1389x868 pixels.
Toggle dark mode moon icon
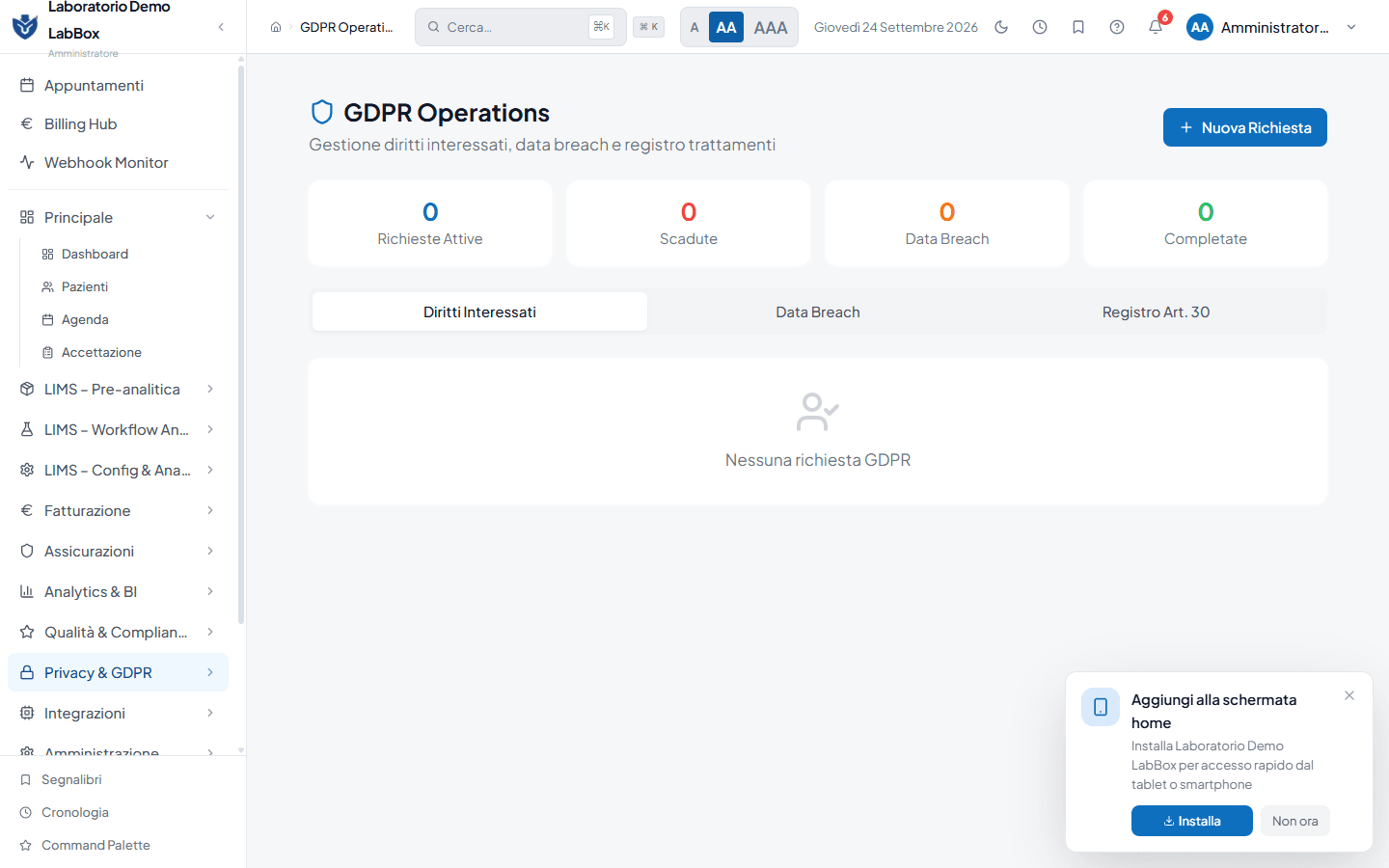coord(1001,27)
